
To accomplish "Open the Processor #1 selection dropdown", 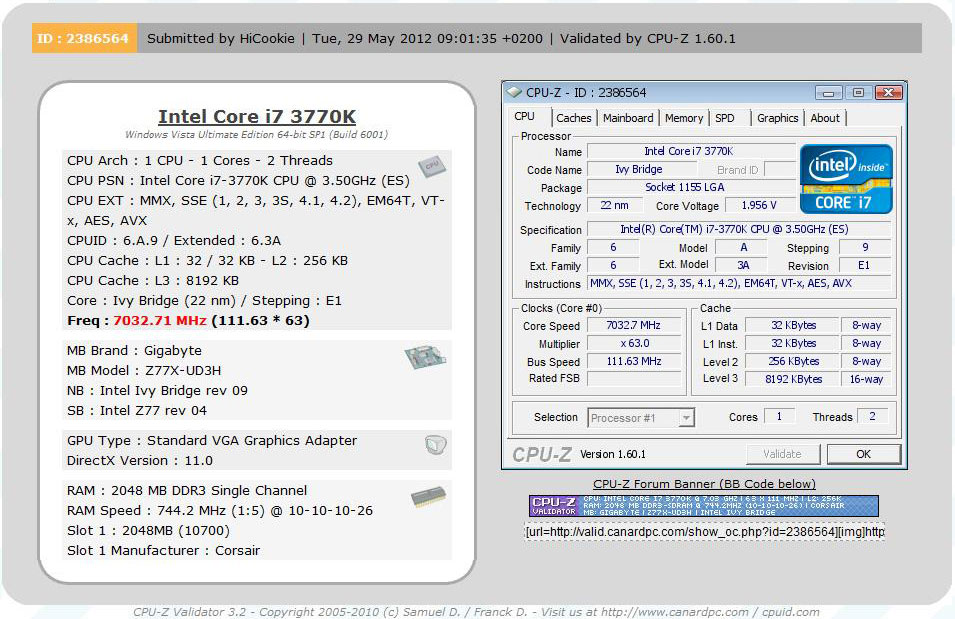I will (x=641, y=418).
